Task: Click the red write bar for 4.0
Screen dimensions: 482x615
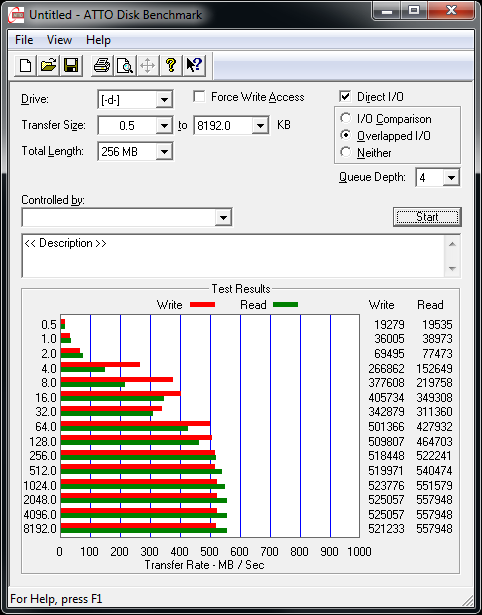Action: click(100, 364)
